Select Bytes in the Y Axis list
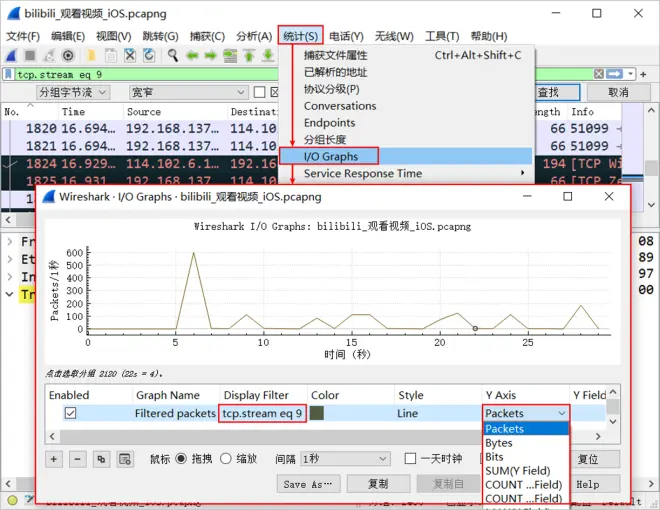Screen dimensions: 660x510 (x=526, y=443)
